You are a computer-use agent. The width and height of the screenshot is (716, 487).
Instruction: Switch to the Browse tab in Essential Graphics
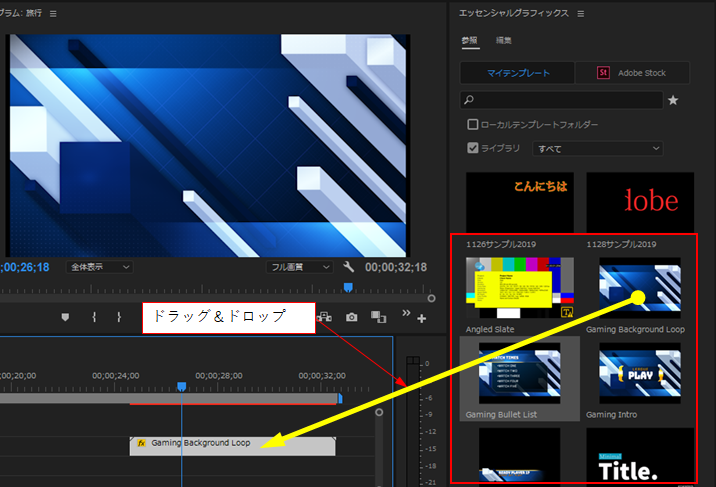(469, 41)
